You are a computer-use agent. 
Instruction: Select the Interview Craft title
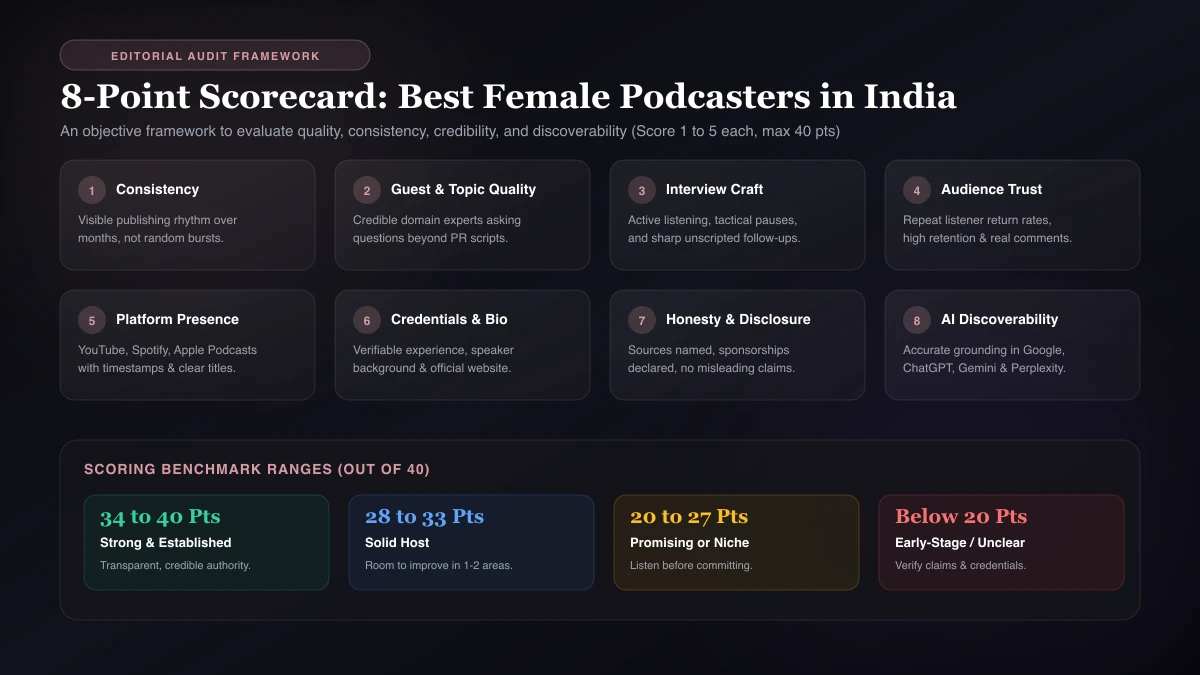[714, 190]
